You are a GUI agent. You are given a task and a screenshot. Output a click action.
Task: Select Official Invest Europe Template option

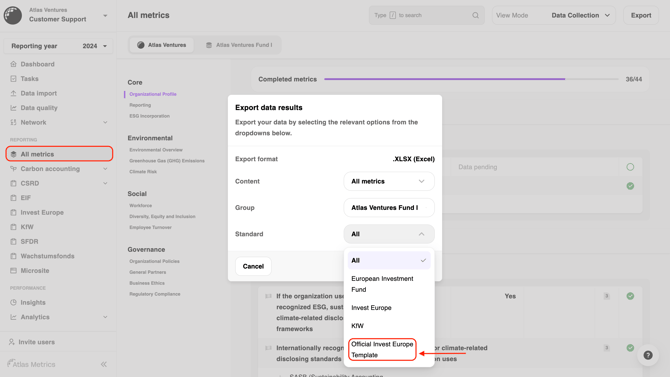382,350
